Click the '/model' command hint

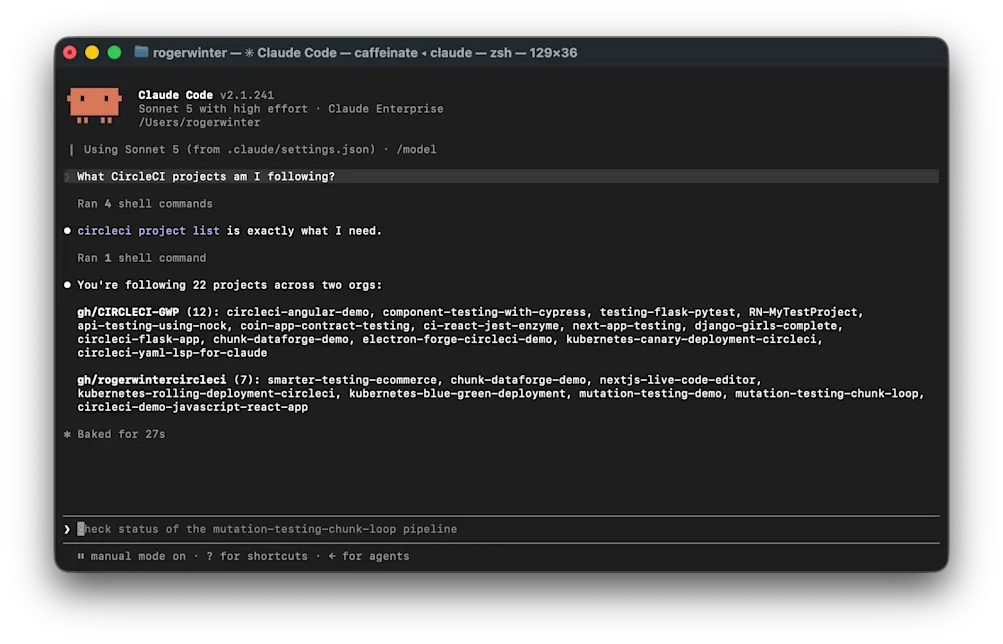point(416,149)
